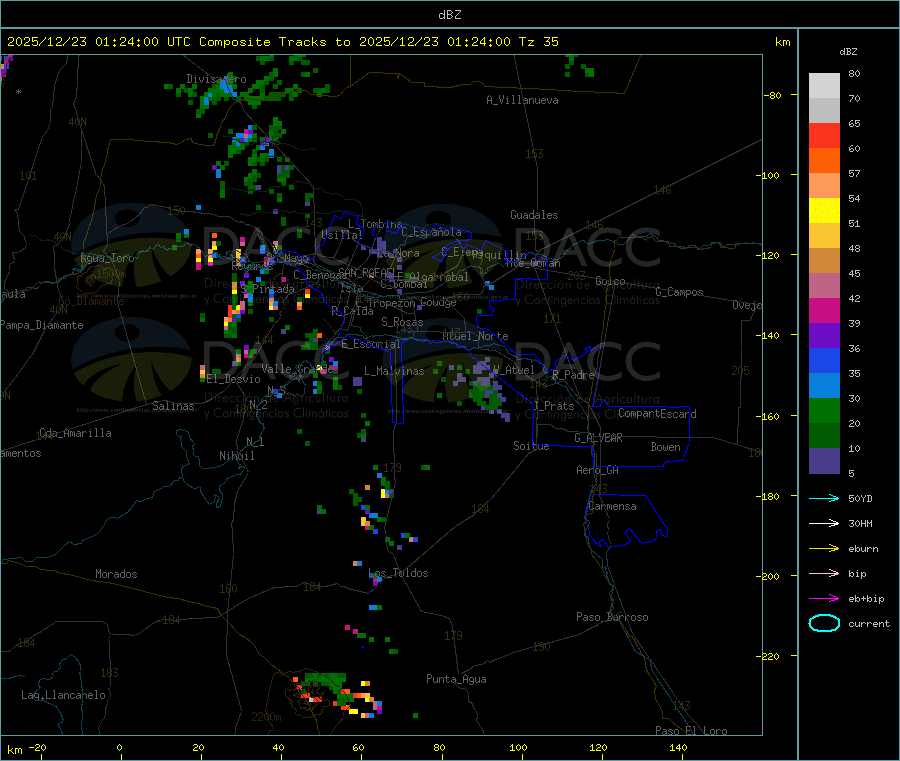900x761 pixels.
Task: Click the Los_Toldos label
Action: coord(398,573)
